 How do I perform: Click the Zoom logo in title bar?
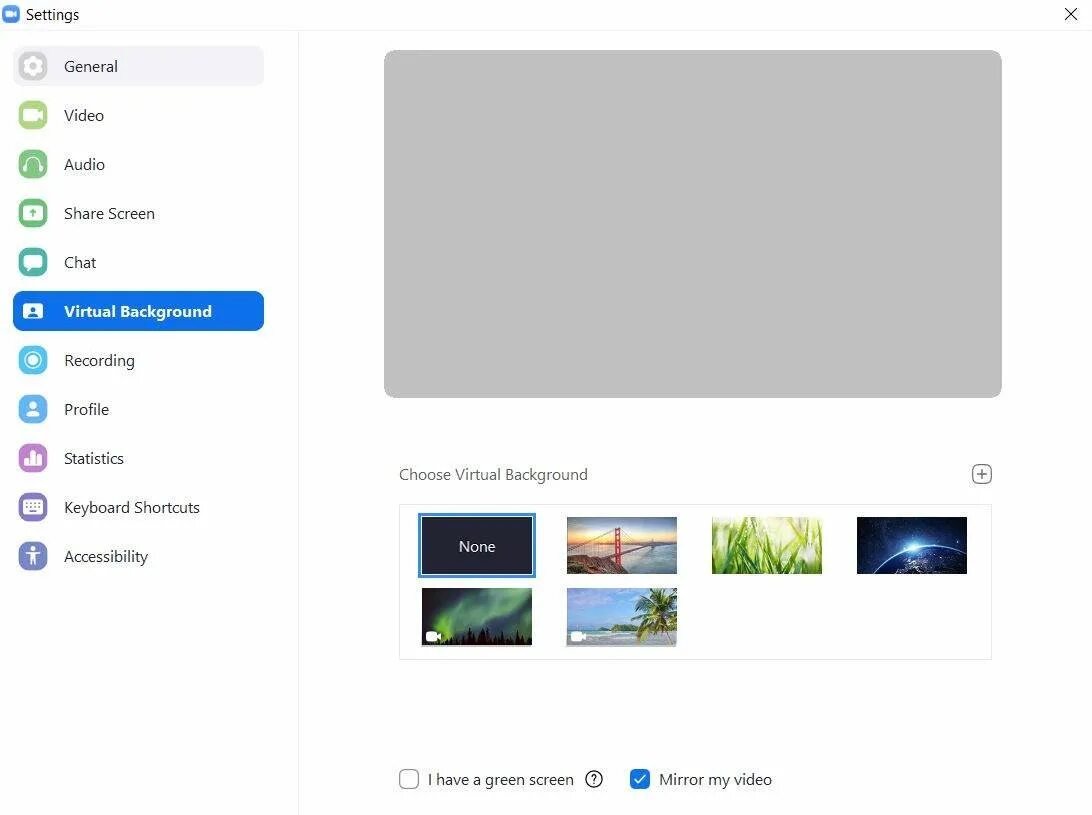coord(11,14)
